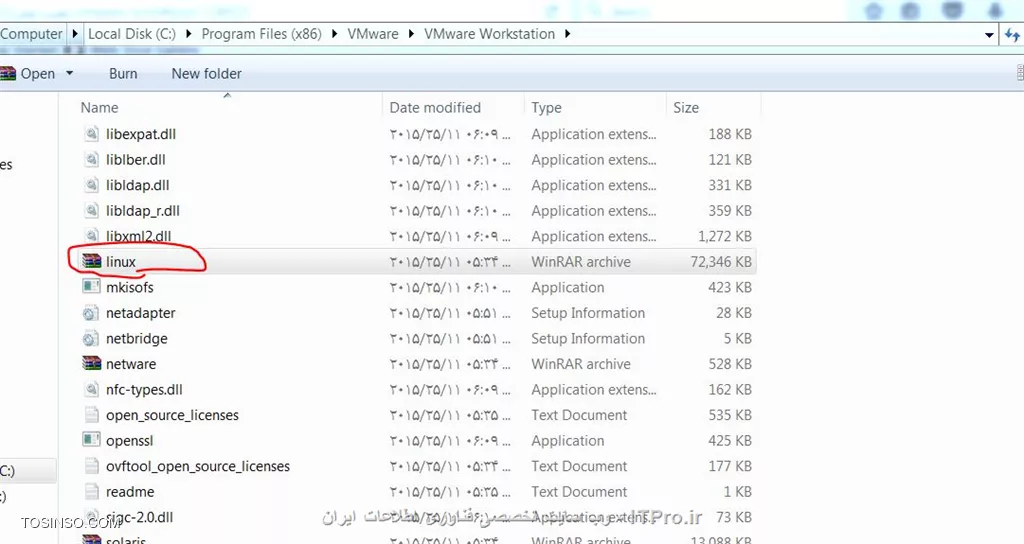Viewport: 1024px width, 544px height.
Task: Click the libexpat.dll file icon
Action: coord(91,134)
